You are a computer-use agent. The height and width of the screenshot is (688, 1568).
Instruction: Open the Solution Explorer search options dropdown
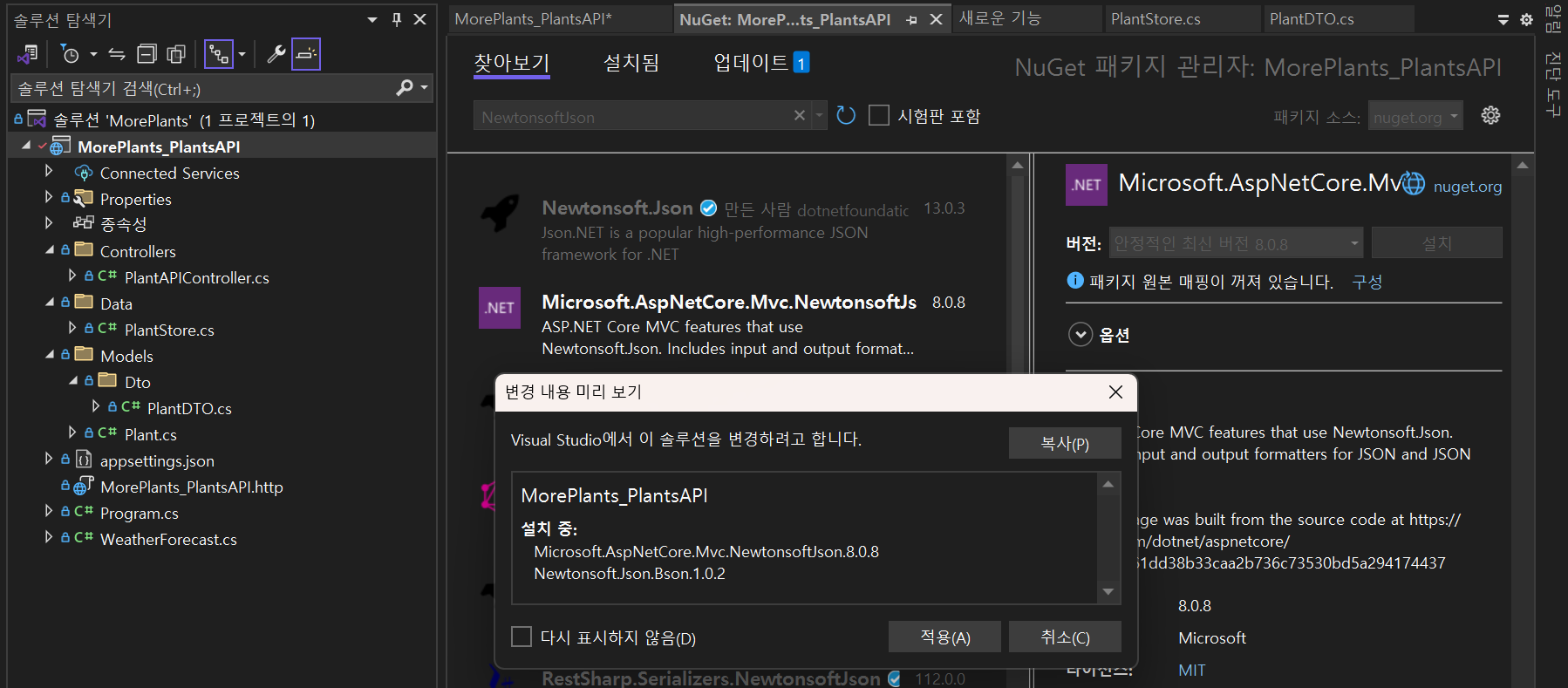tap(425, 88)
